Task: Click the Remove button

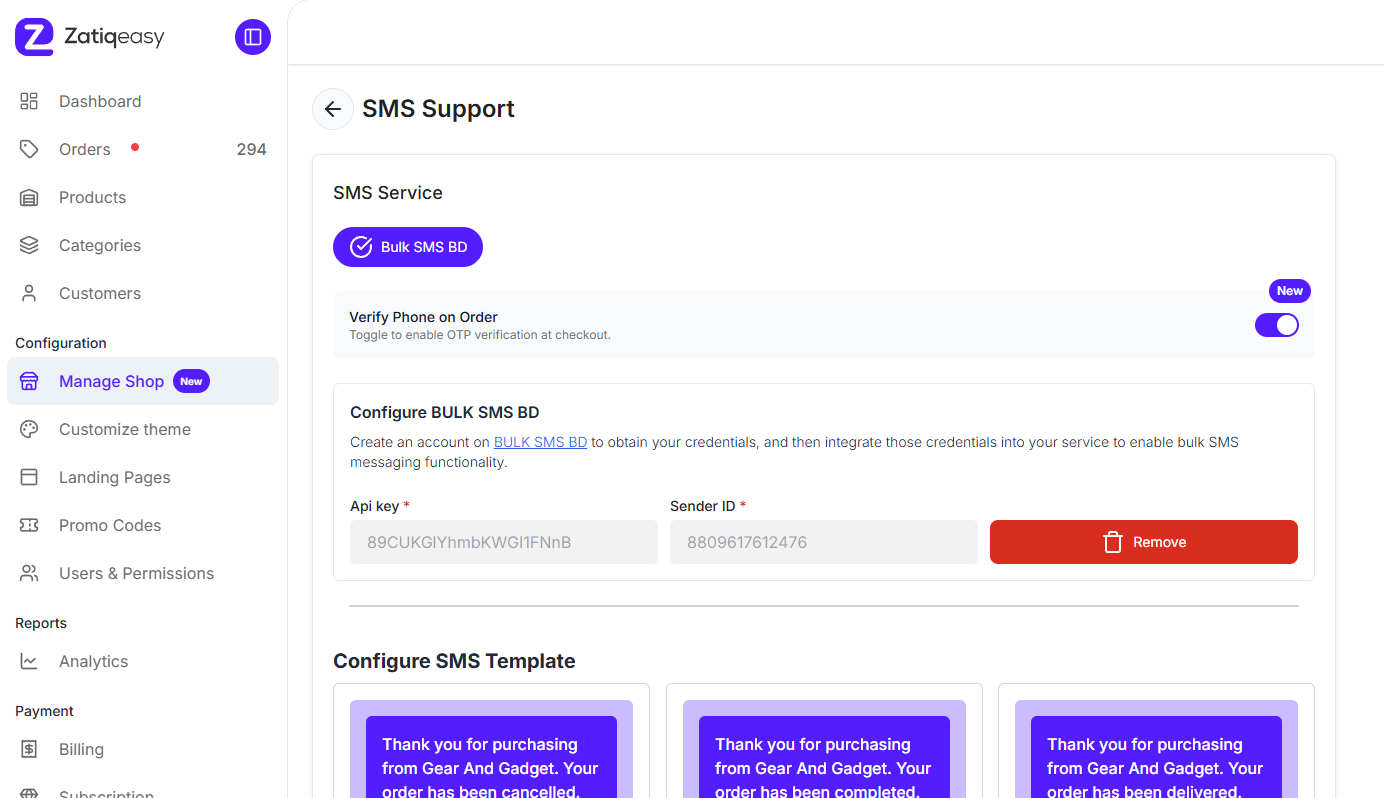Action: click(x=1143, y=541)
